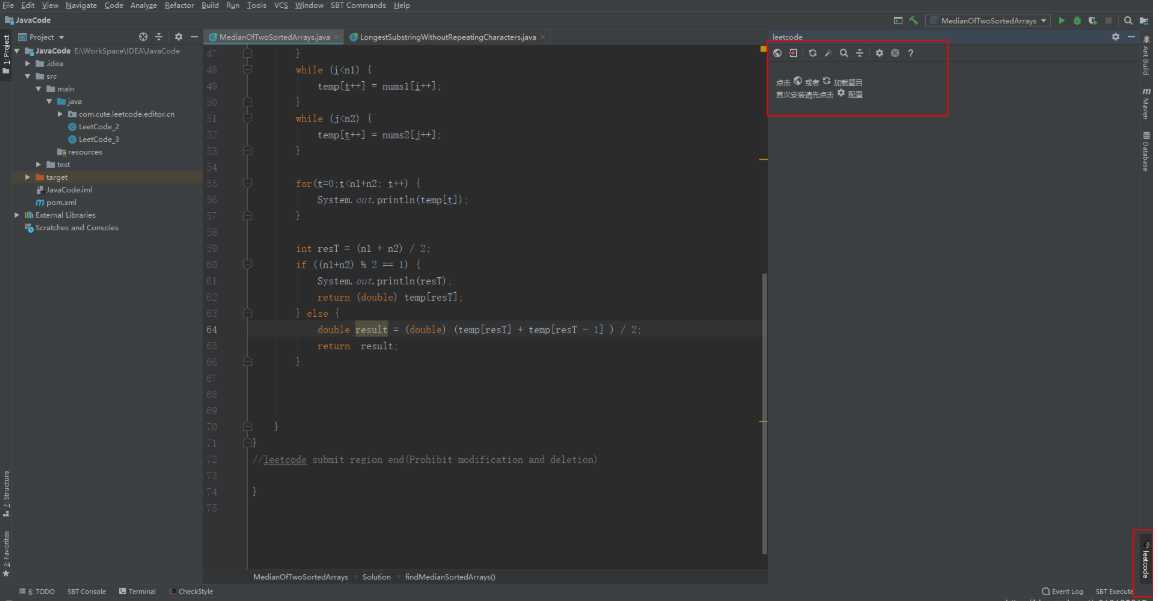Screen dimensions: 1158x601
Task: Switch to LongestSubstringWithoutRepeatingCharacters.java tab
Action: pyautogui.click(x=448, y=37)
